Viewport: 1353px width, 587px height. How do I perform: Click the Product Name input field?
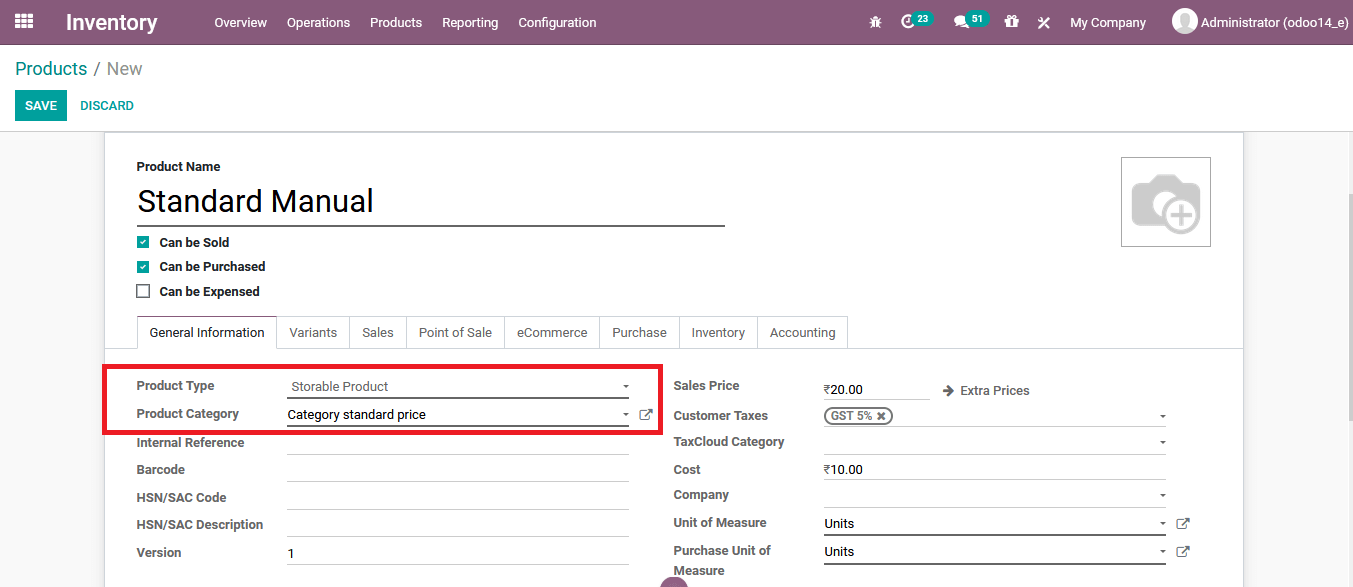click(x=431, y=202)
